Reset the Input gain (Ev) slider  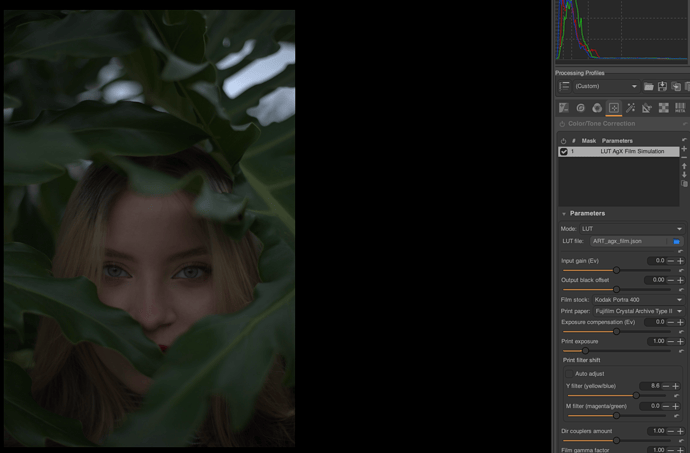[x=681, y=270]
